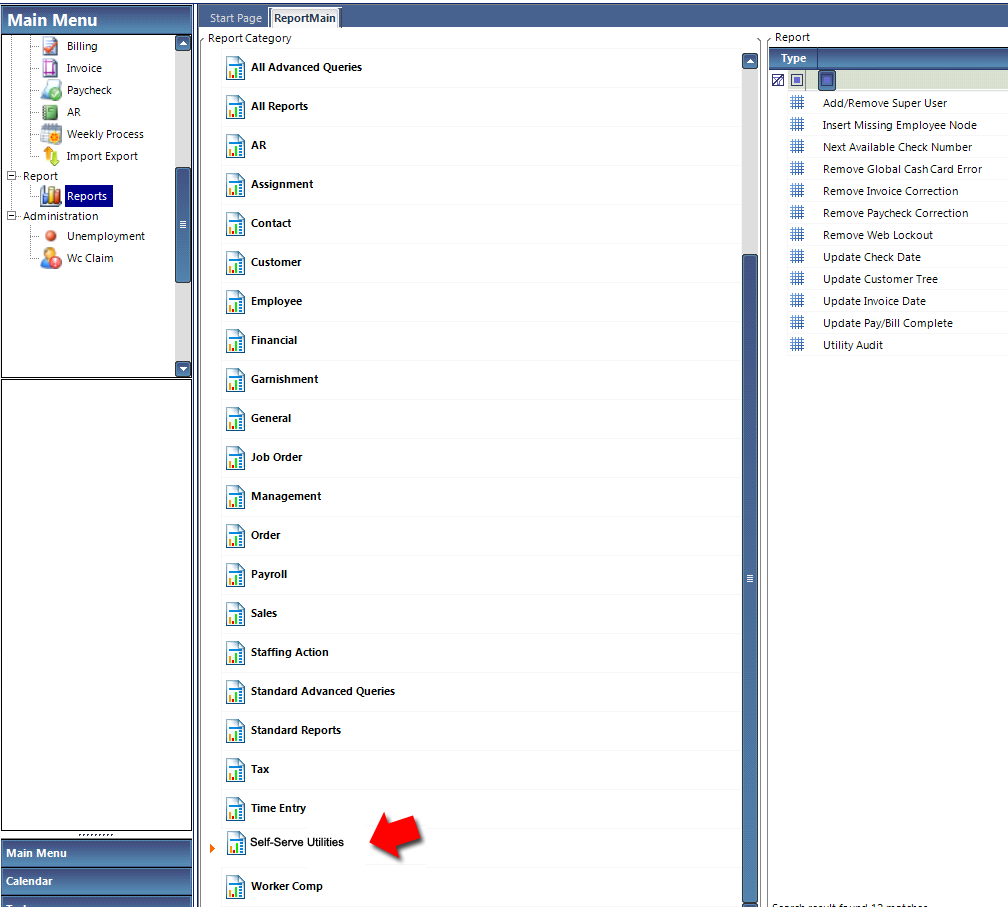Click the Payroll category report icon
The width and height of the screenshot is (1008, 907).
[235, 575]
